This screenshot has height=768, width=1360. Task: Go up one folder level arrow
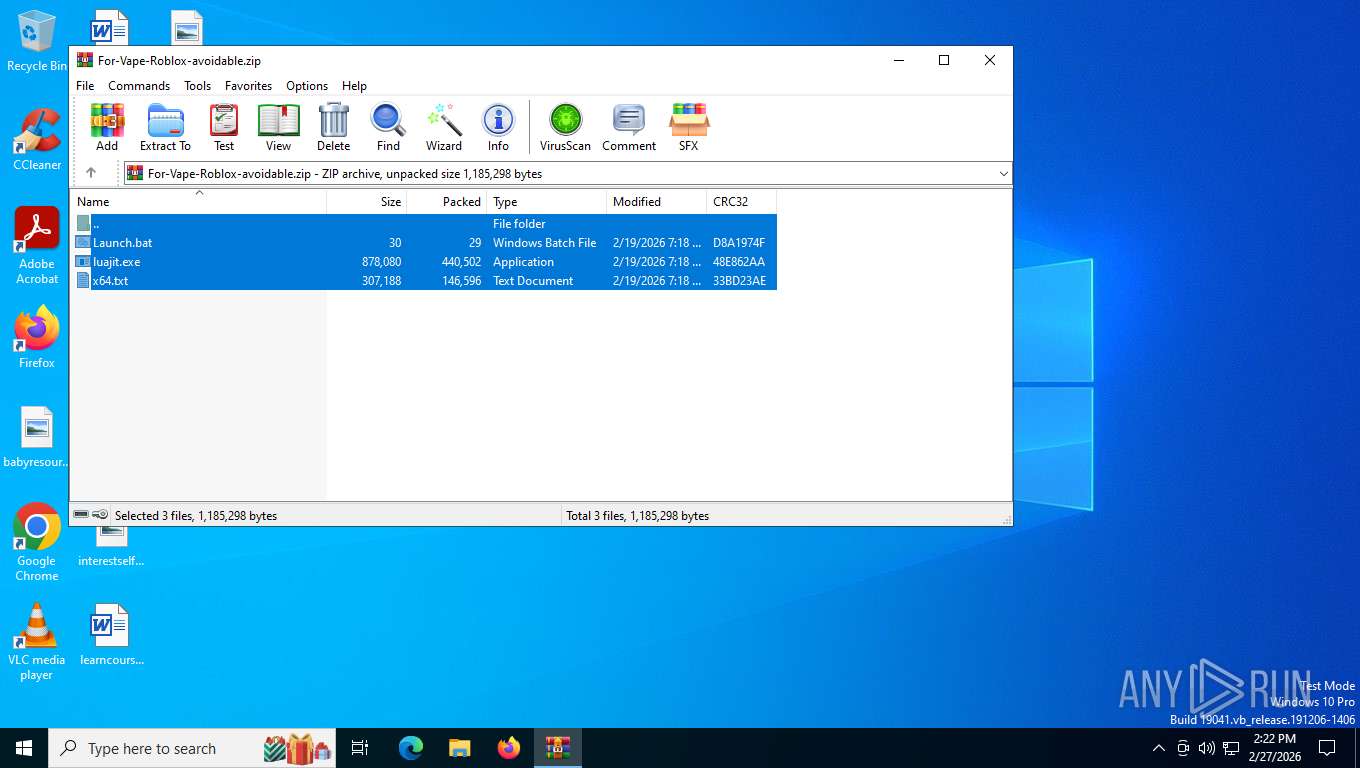tap(91, 173)
